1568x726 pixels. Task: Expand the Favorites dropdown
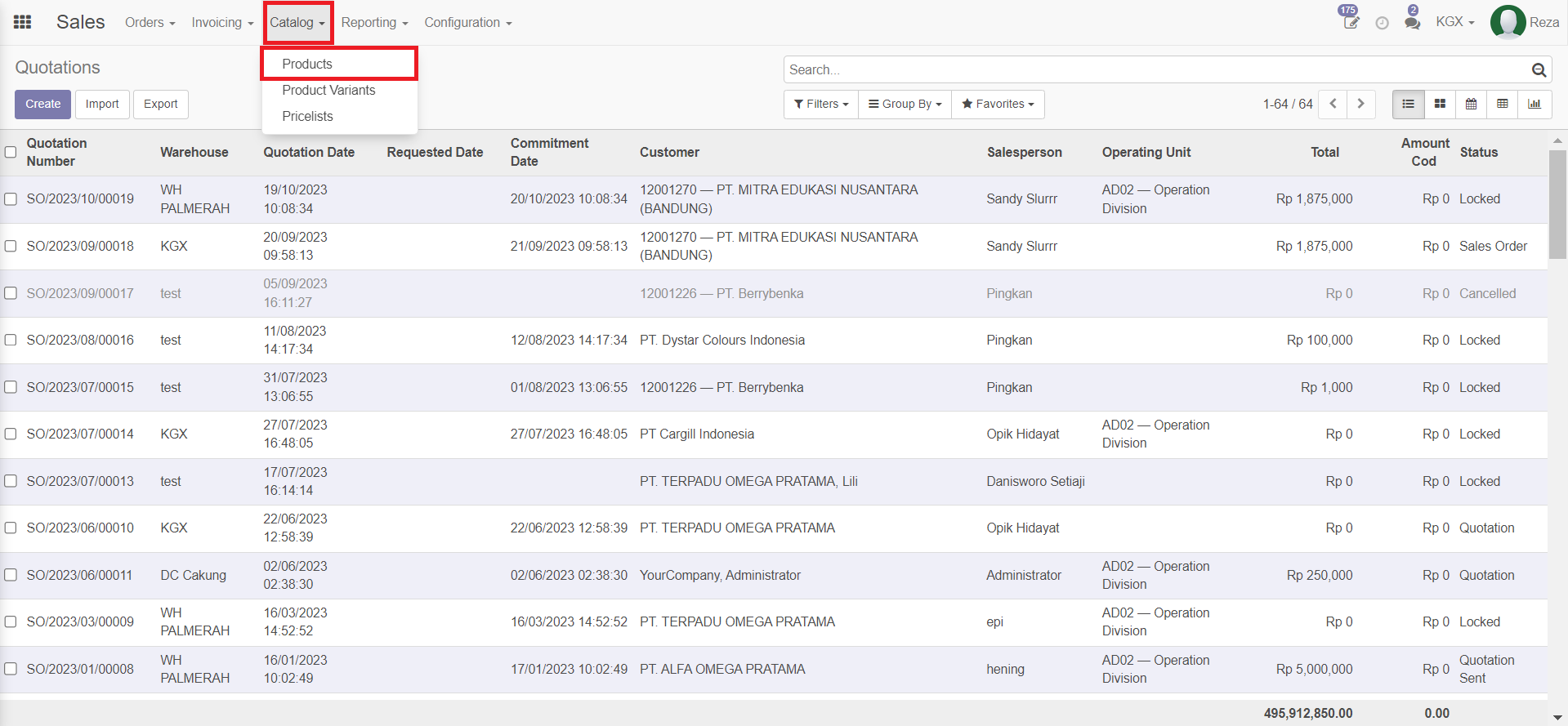pos(998,104)
